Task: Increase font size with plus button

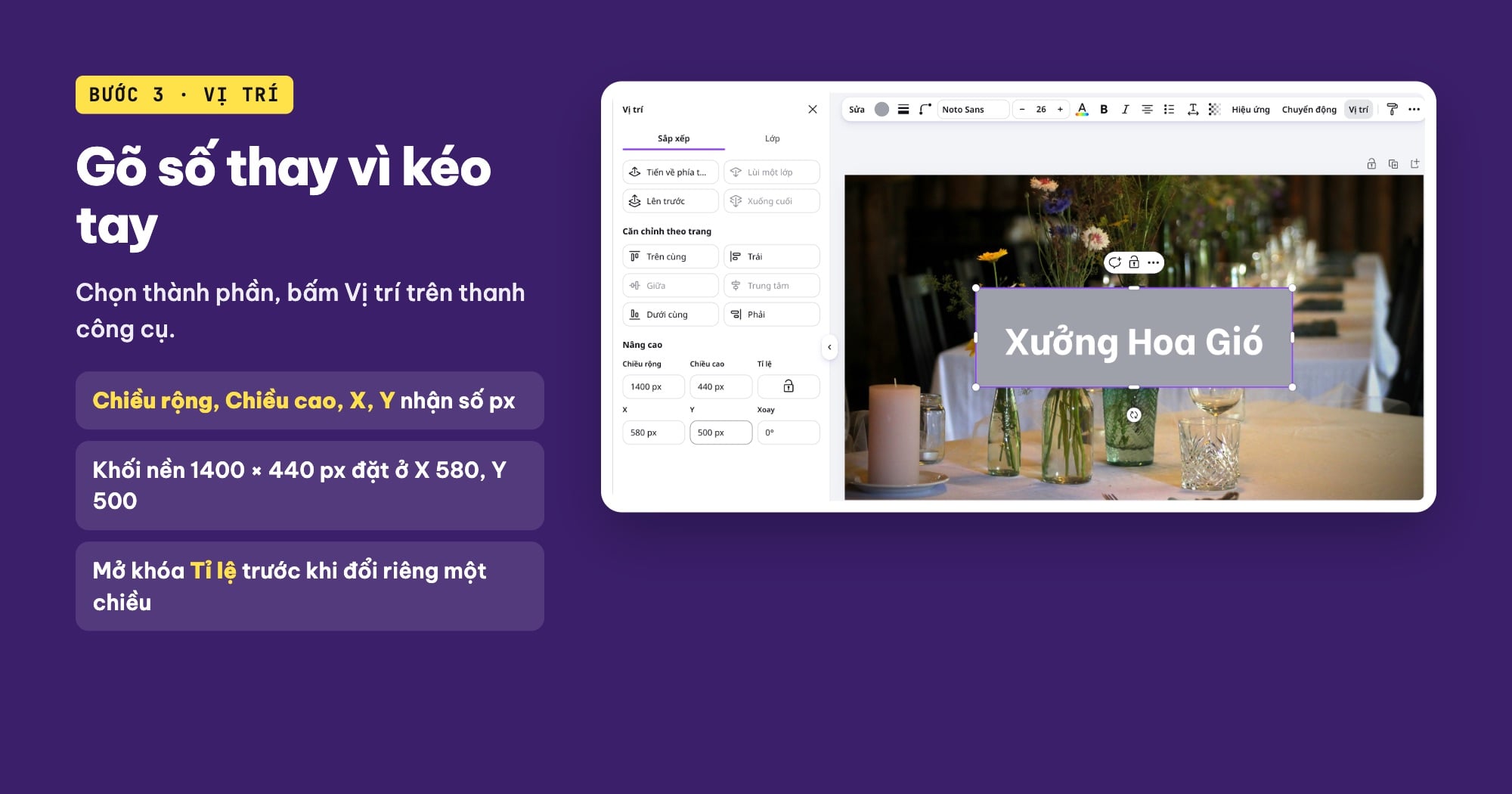Action: [x=1060, y=110]
